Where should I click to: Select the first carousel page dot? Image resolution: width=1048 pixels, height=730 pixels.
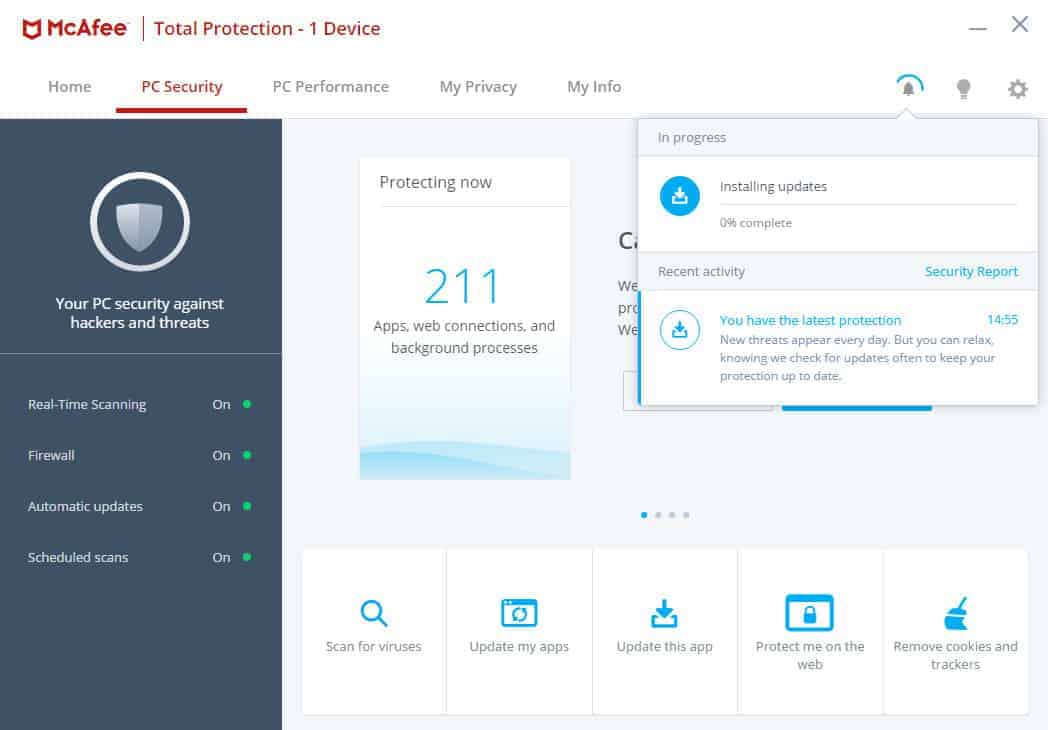coord(644,515)
